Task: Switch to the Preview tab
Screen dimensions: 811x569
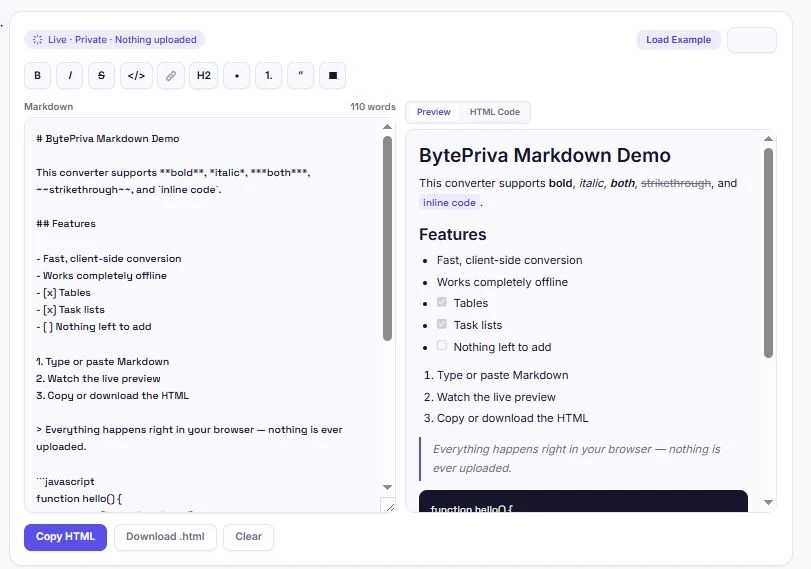Action: tap(433, 112)
